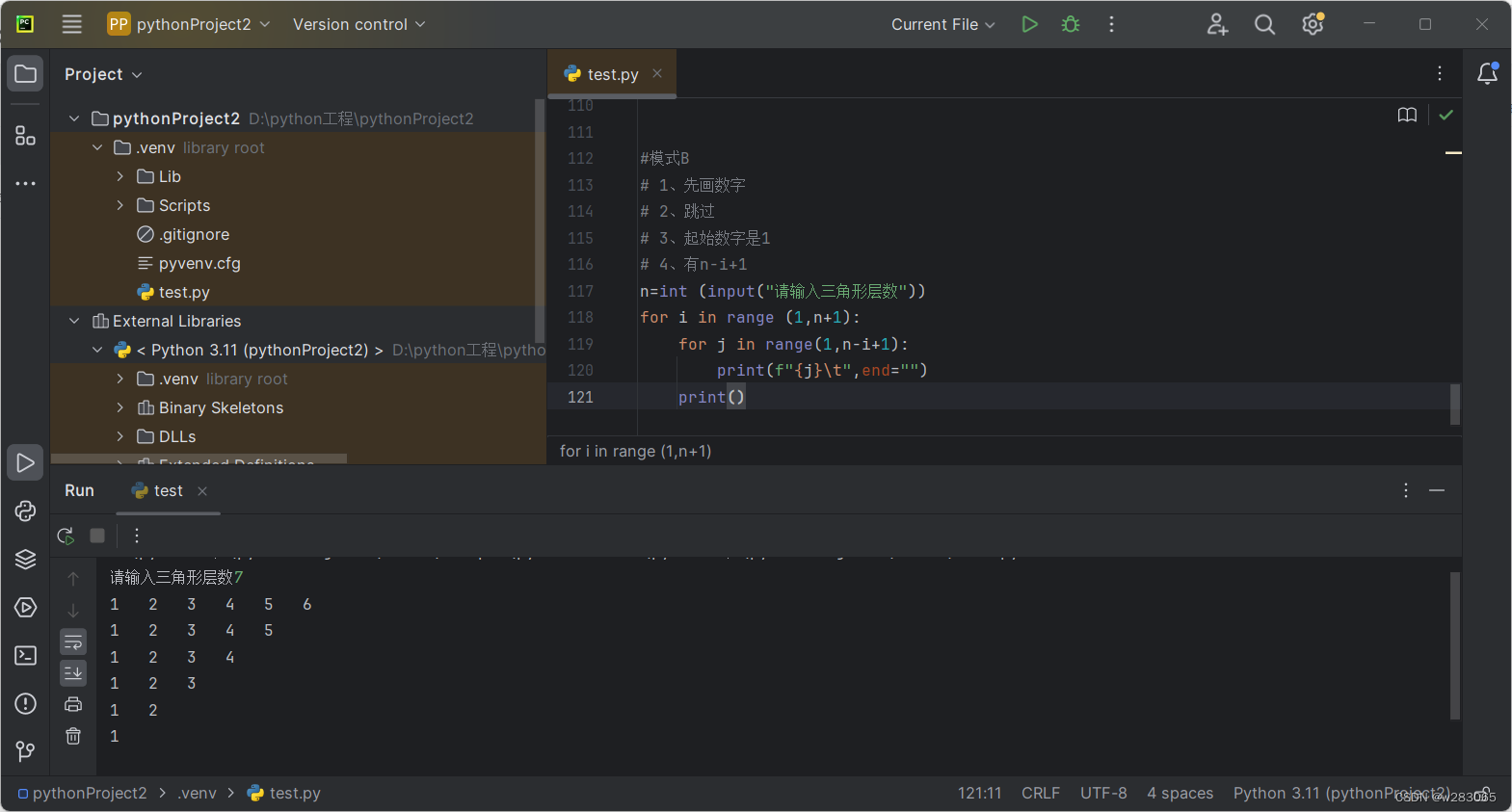Click the run console vertical scrollbar
Image resolution: width=1512 pixels, height=812 pixels.
pos(1455,645)
